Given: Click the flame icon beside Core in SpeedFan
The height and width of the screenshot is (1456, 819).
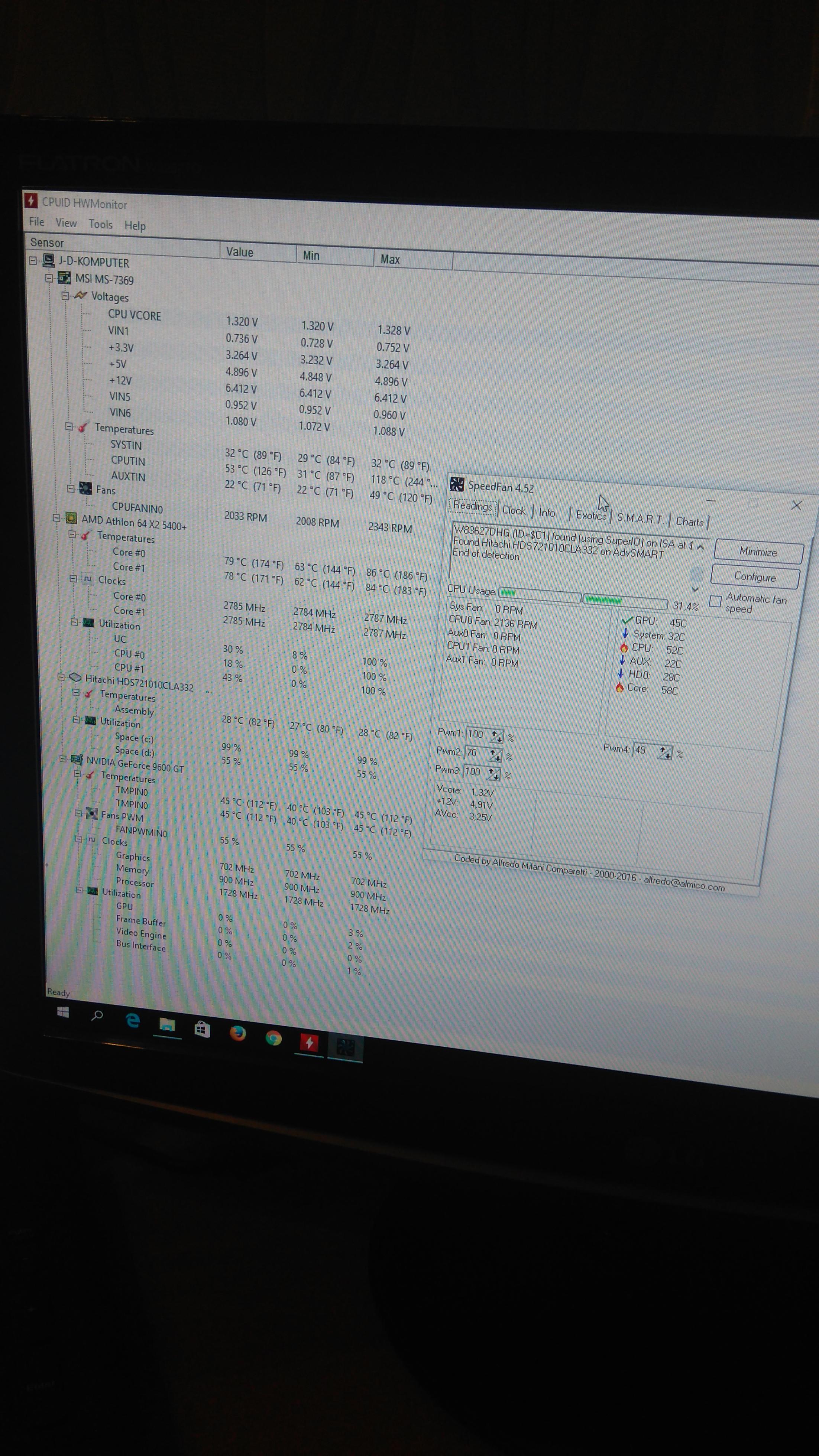Looking at the screenshot, I should (619, 687).
